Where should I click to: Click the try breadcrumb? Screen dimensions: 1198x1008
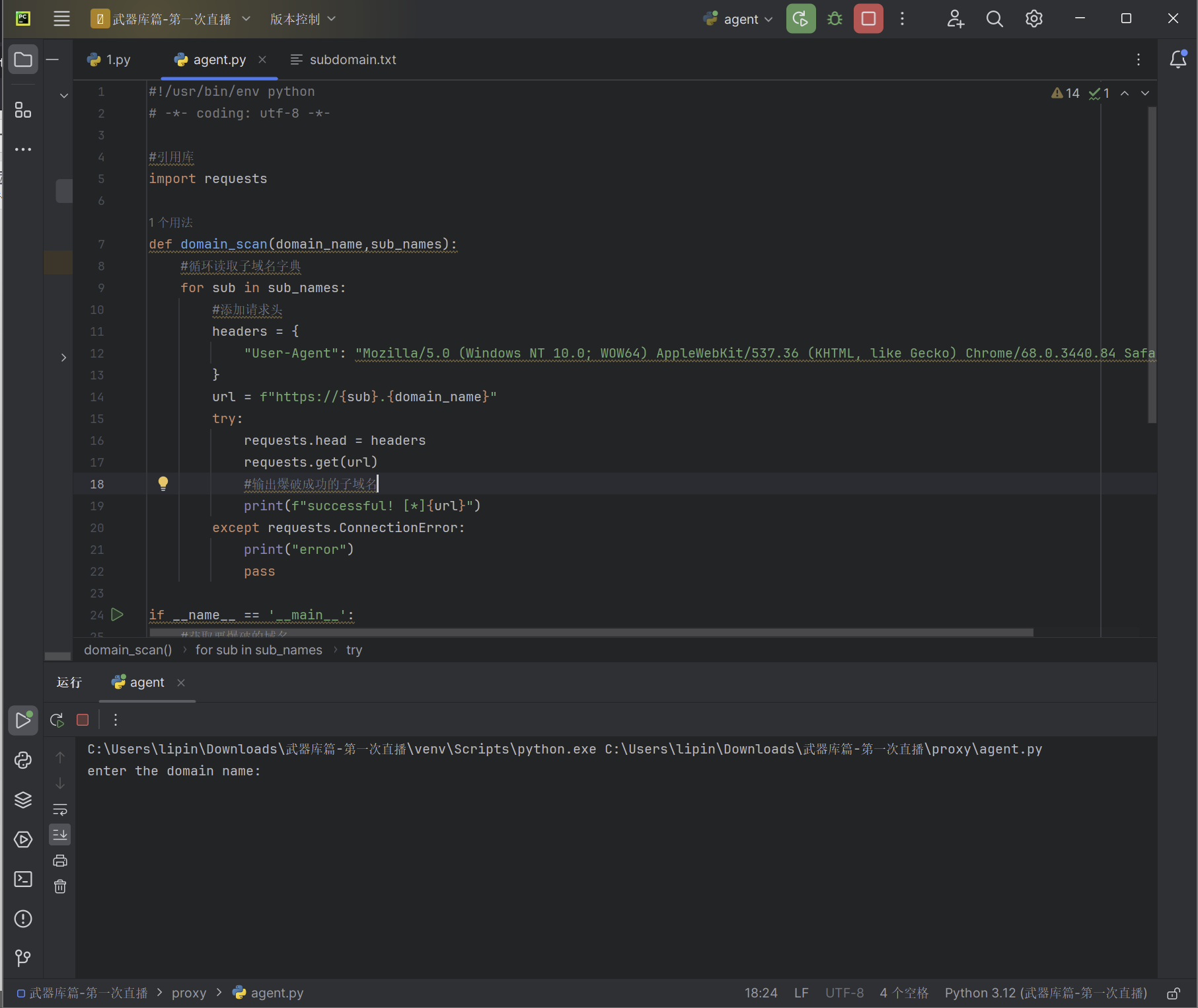354,650
